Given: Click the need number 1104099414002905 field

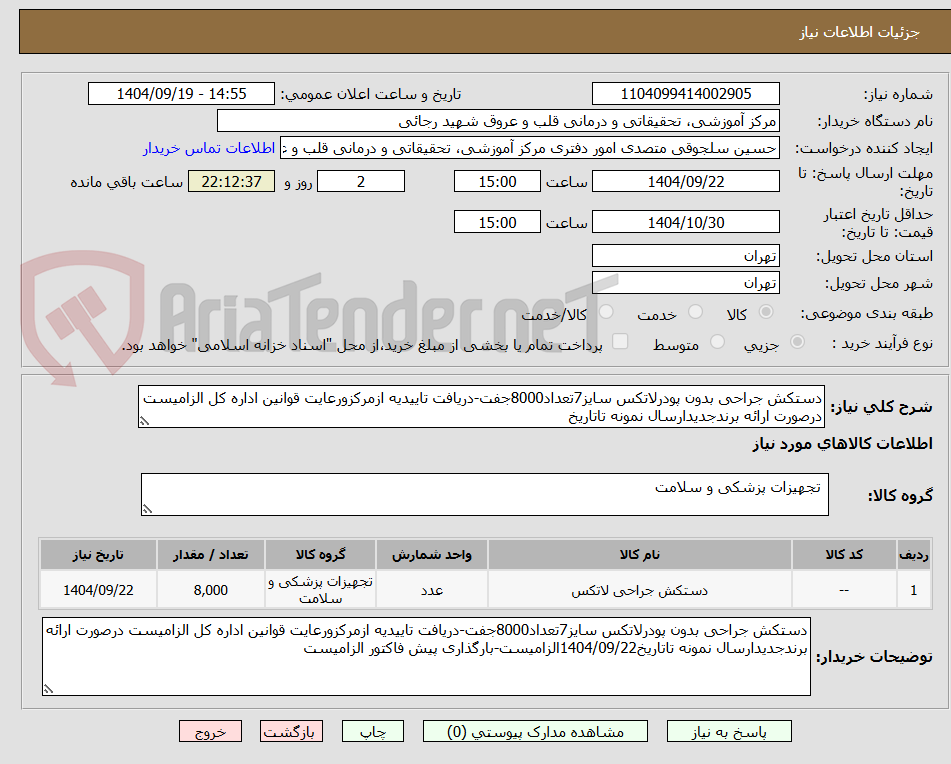Looking at the screenshot, I should [x=686, y=93].
